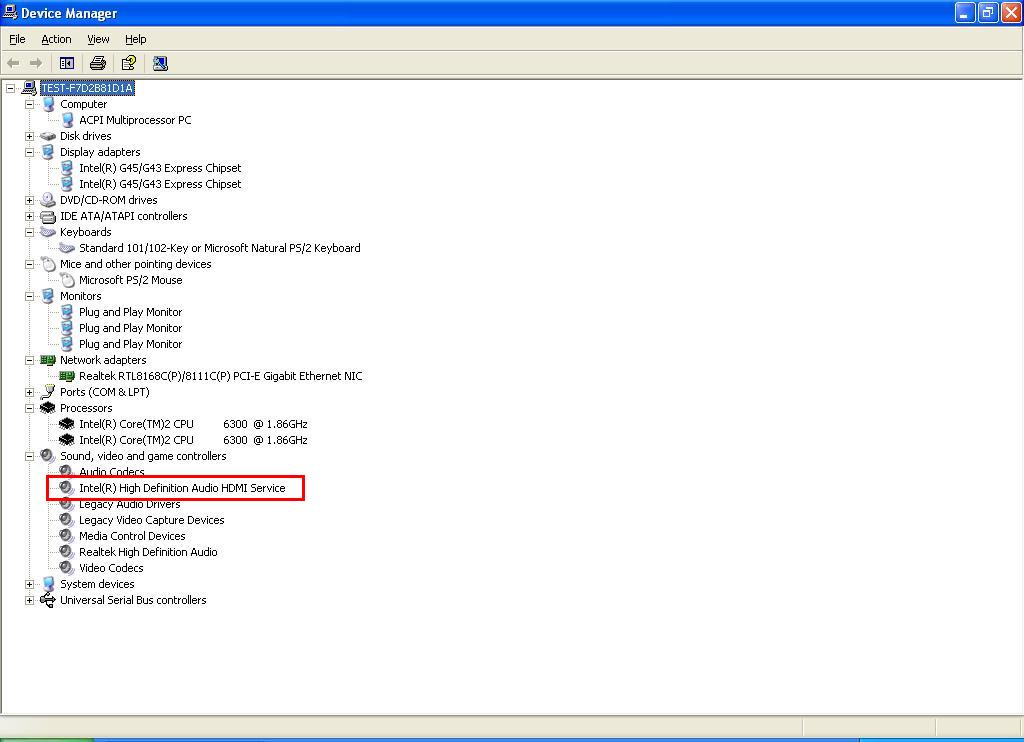Expand IDE ATA/ATAPI controllers
Image resolution: width=1024 pixels, height=742 pixels.
[29, 216]
